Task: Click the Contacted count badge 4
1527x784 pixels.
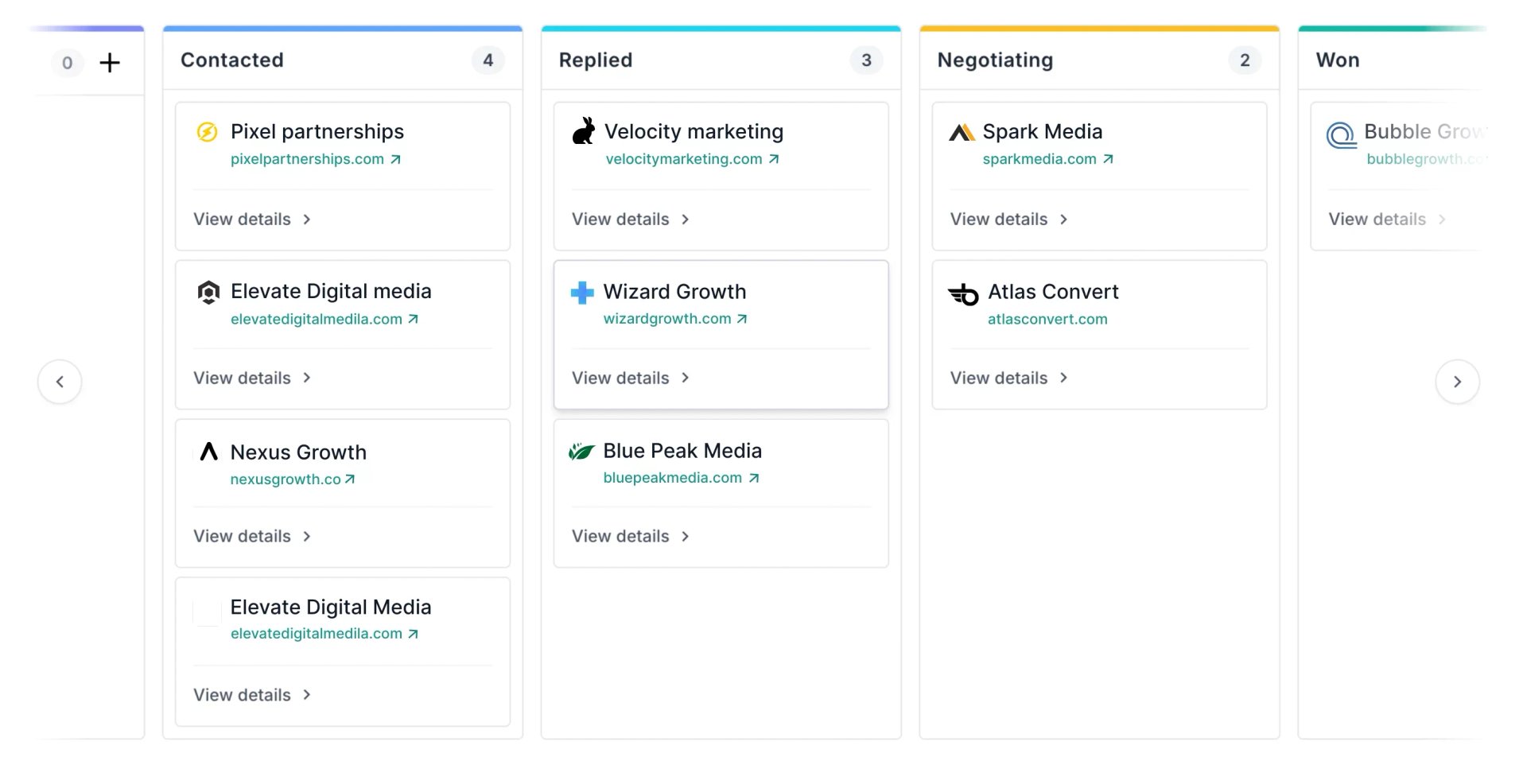Action: 488,60
